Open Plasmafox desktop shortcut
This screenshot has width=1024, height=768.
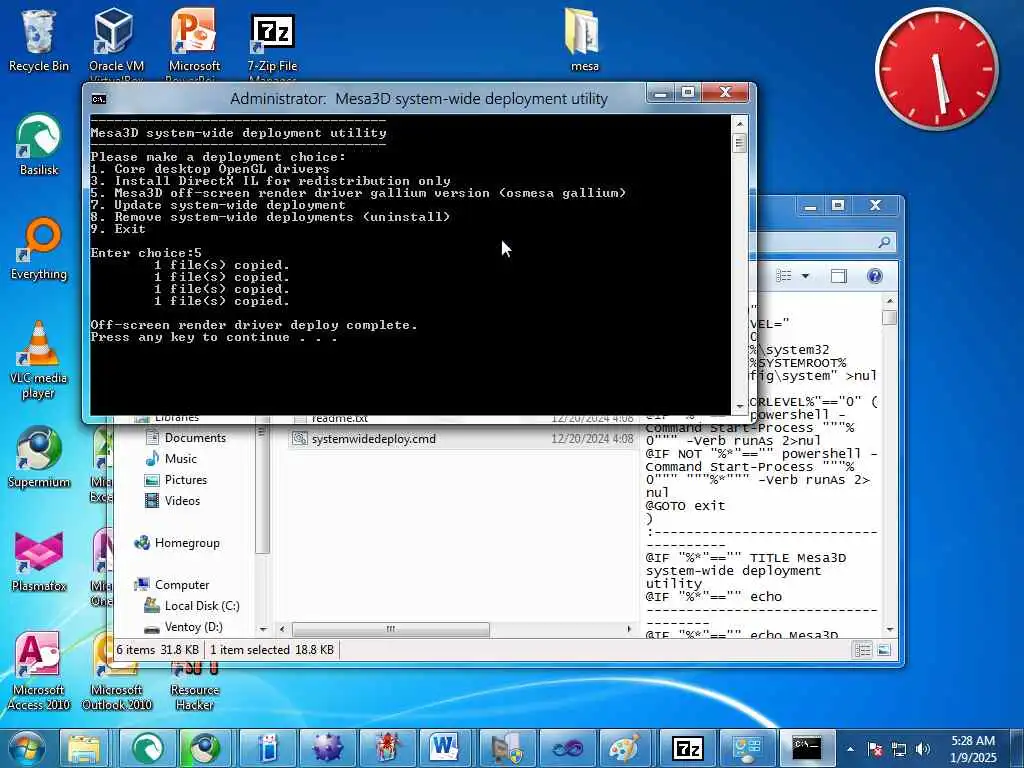coord(39,562)
